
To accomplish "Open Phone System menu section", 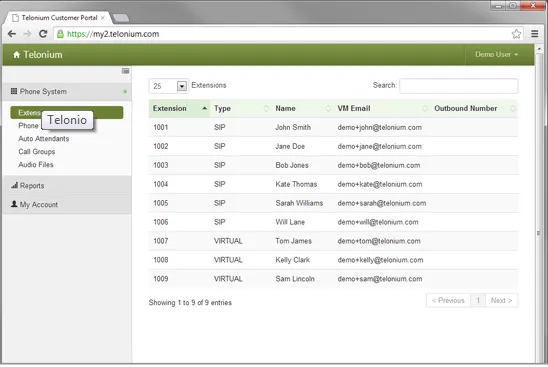I will 67,92.
